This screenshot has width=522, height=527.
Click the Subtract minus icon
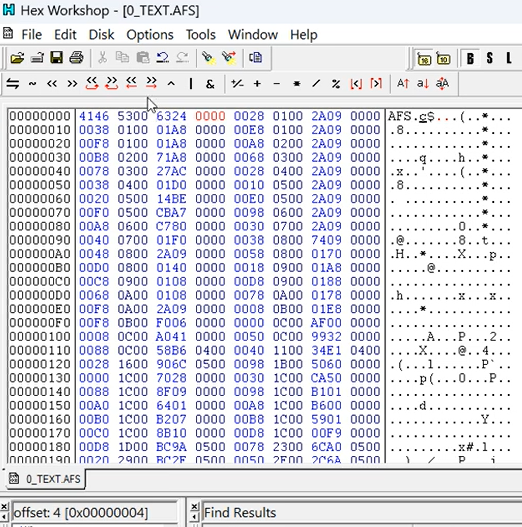277,84
